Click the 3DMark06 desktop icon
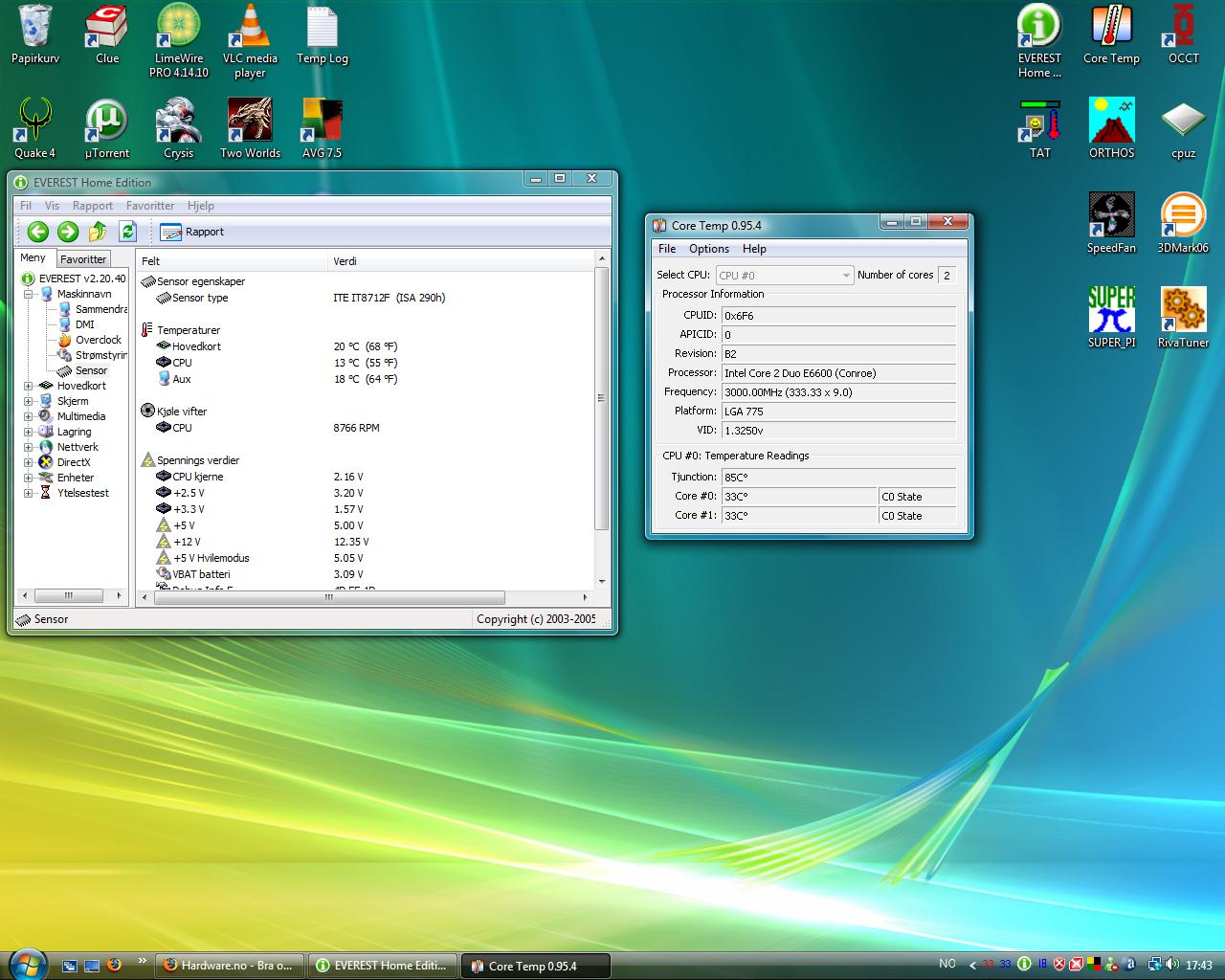The width and height of the screenshot is (1225, 980). coord(1184,223)
